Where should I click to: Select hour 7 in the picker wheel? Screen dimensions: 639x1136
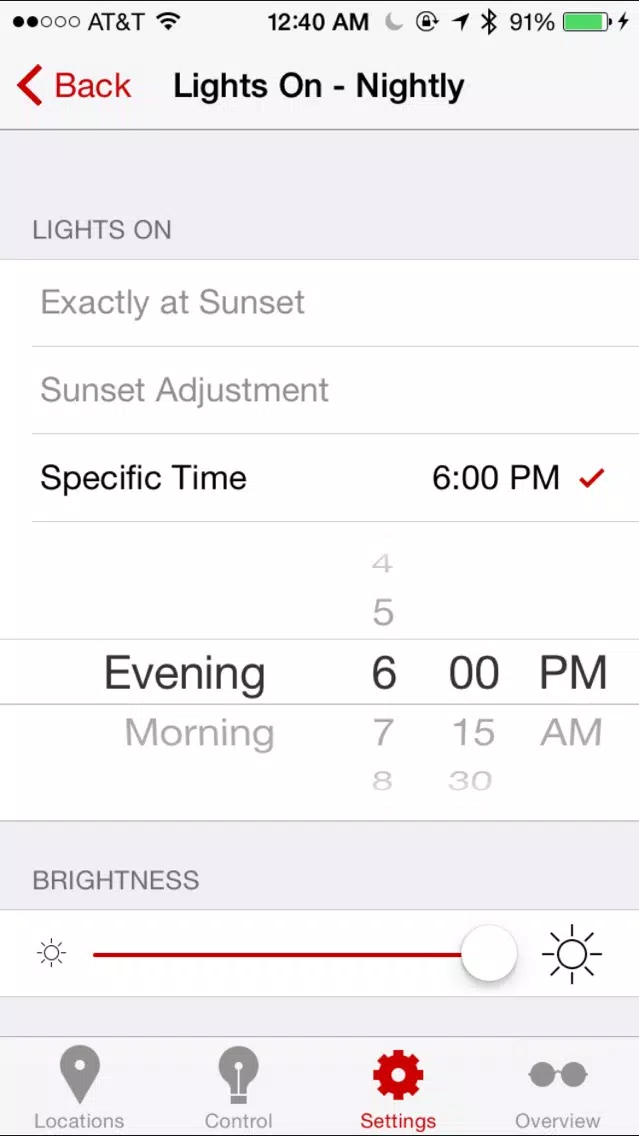pyautogui.click(x=383, y=732)
